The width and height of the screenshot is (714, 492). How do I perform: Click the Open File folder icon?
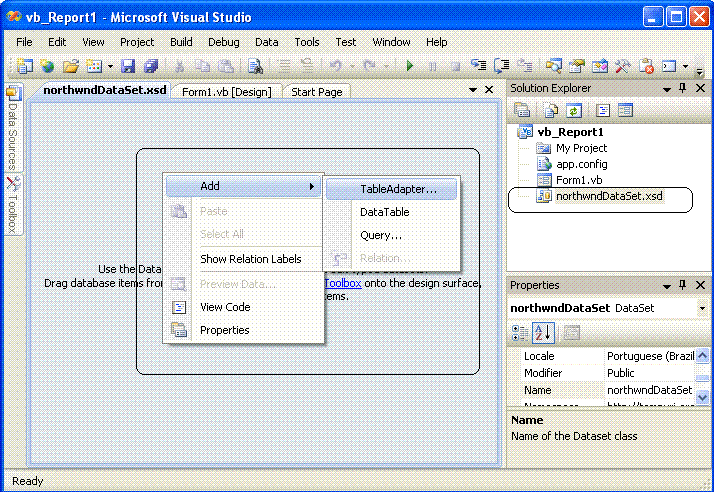click(71, 67)
